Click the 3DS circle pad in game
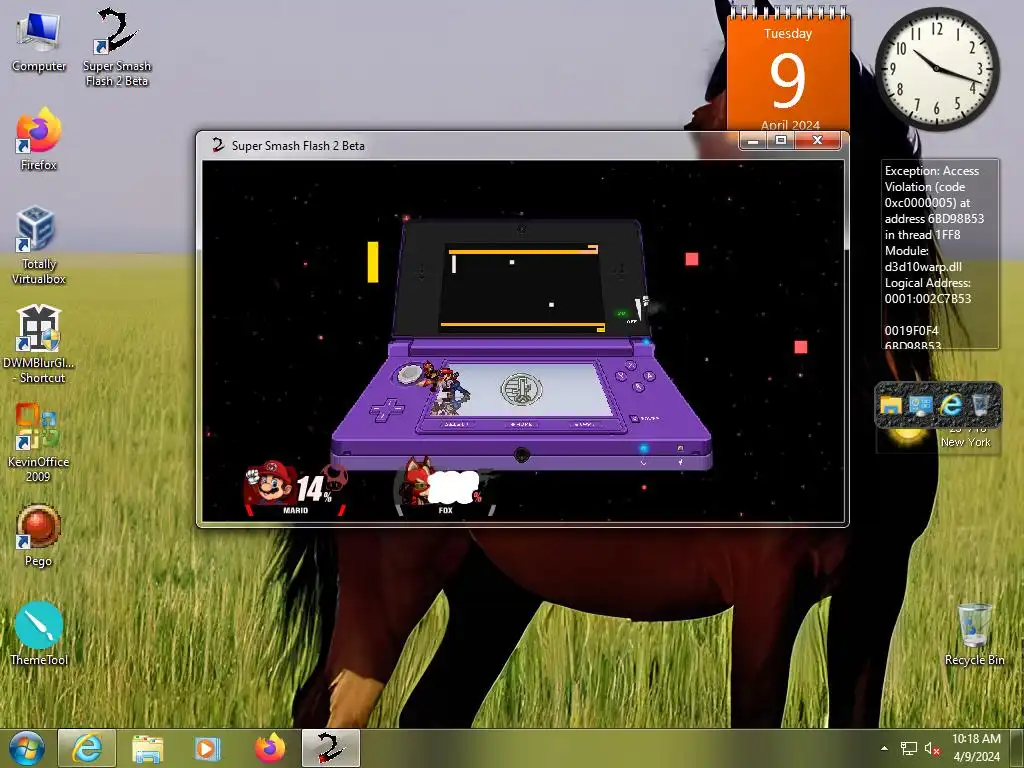 tap(410, 374)
